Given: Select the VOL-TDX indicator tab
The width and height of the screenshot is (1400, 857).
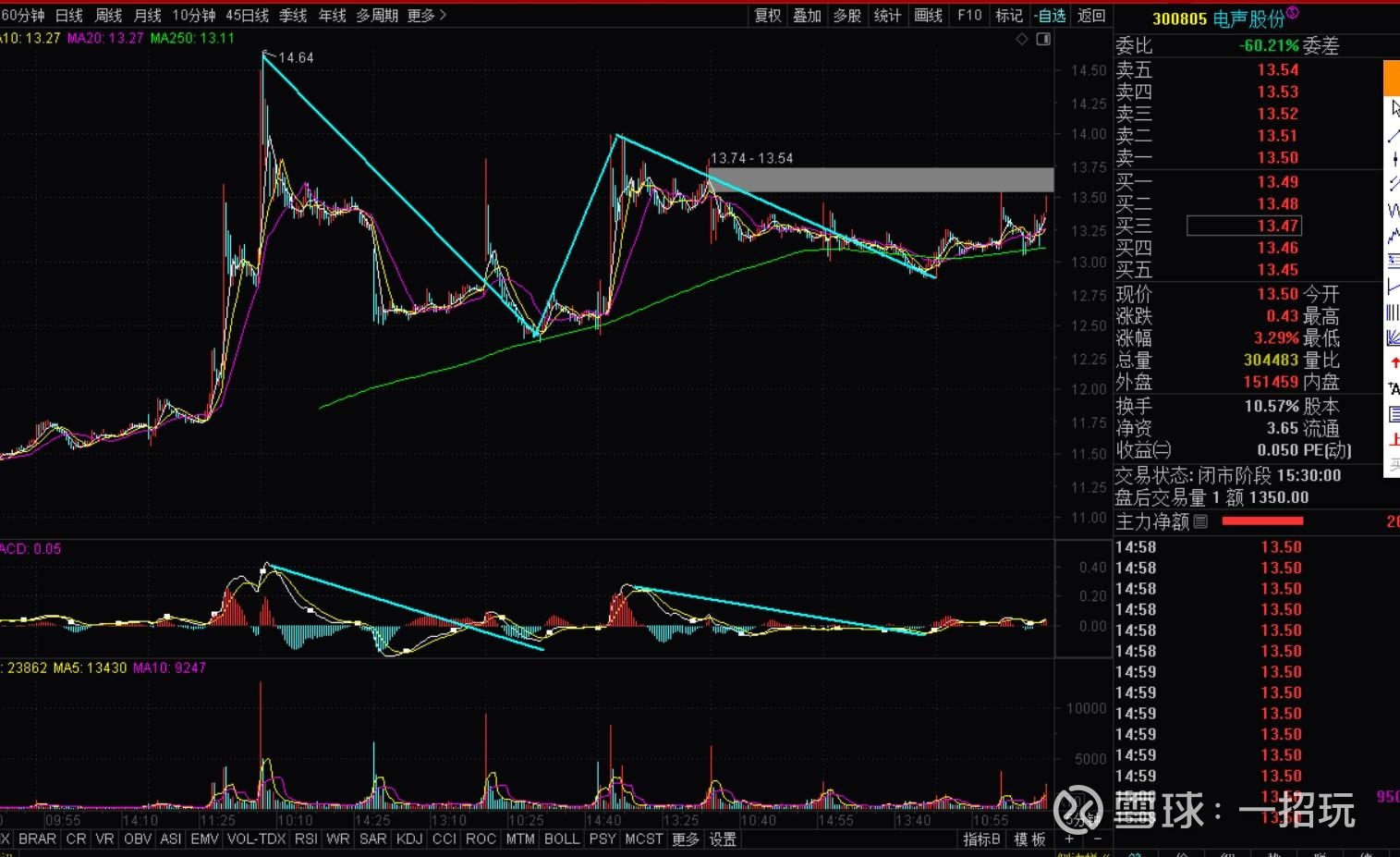Looking at the screenshot, I should [x=256, y=839].
